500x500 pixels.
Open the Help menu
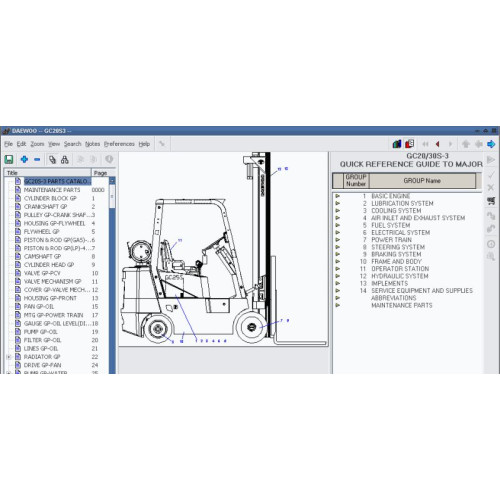[x=144, y=144]
